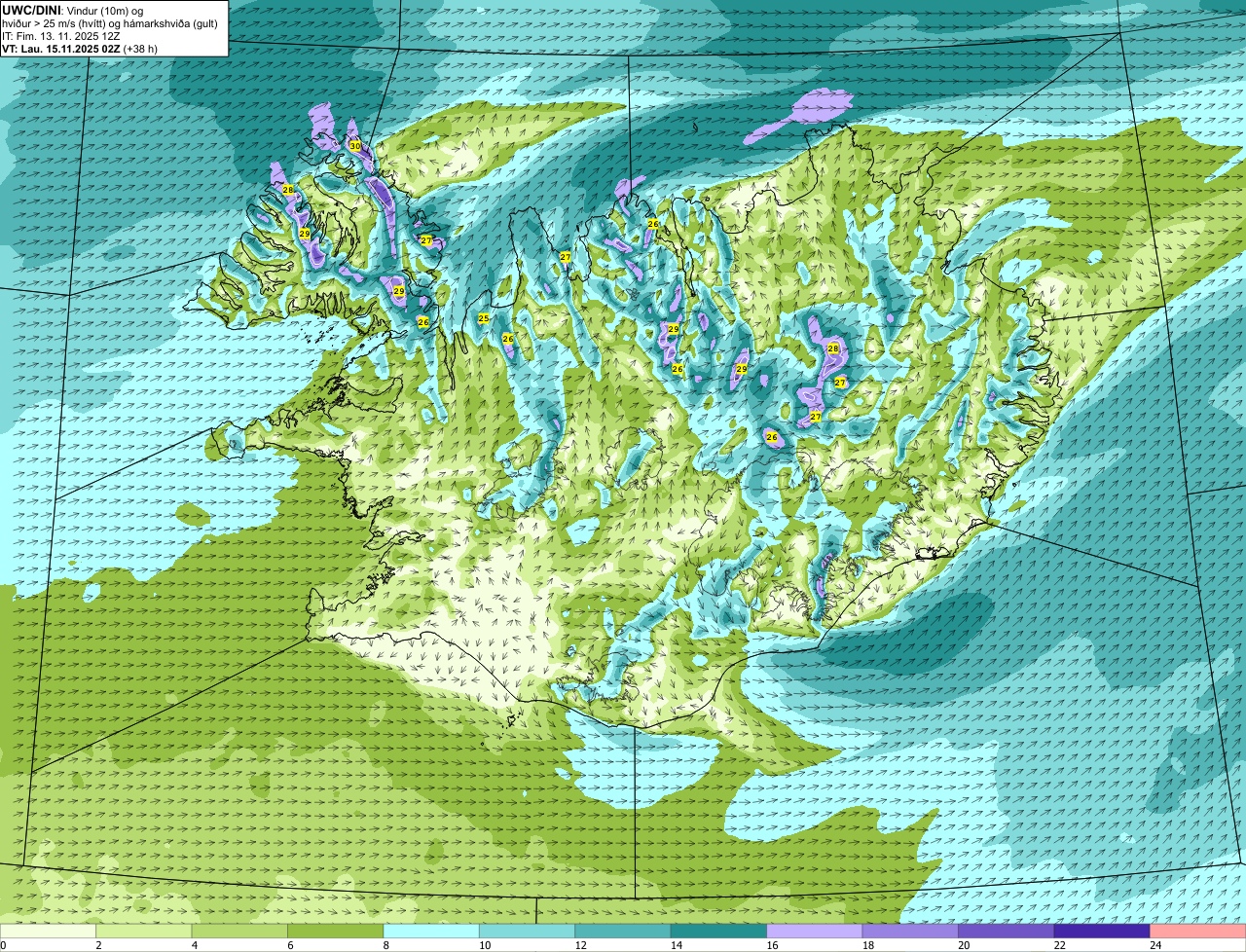
Task: Click the "VT: Lau. 15.11.2025 02Z (+38 h)" line
Action: [80, 48]
